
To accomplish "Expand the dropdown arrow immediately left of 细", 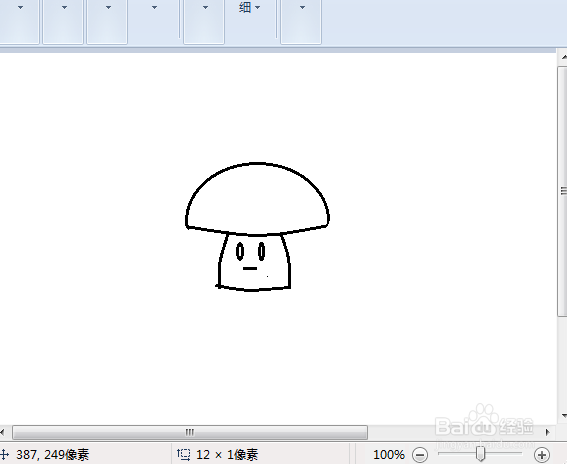I will (205, 7).
